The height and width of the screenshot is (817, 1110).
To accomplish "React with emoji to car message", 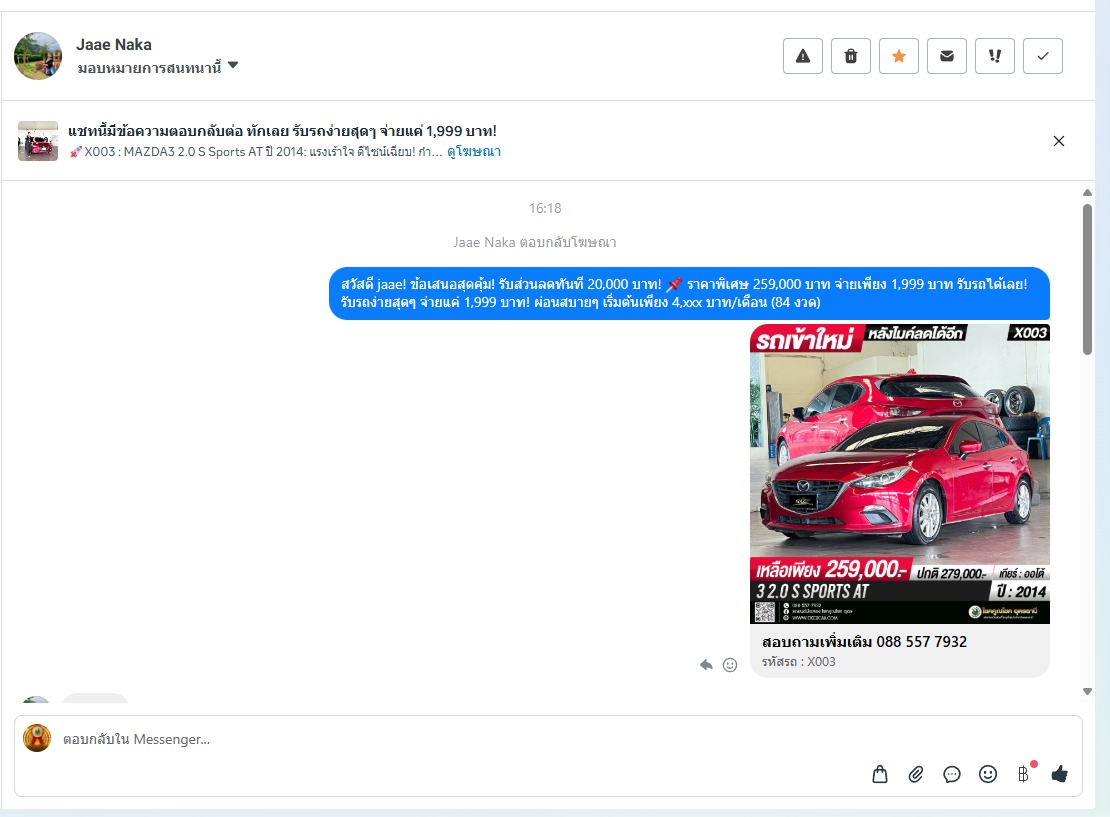I will coord(730,665).
